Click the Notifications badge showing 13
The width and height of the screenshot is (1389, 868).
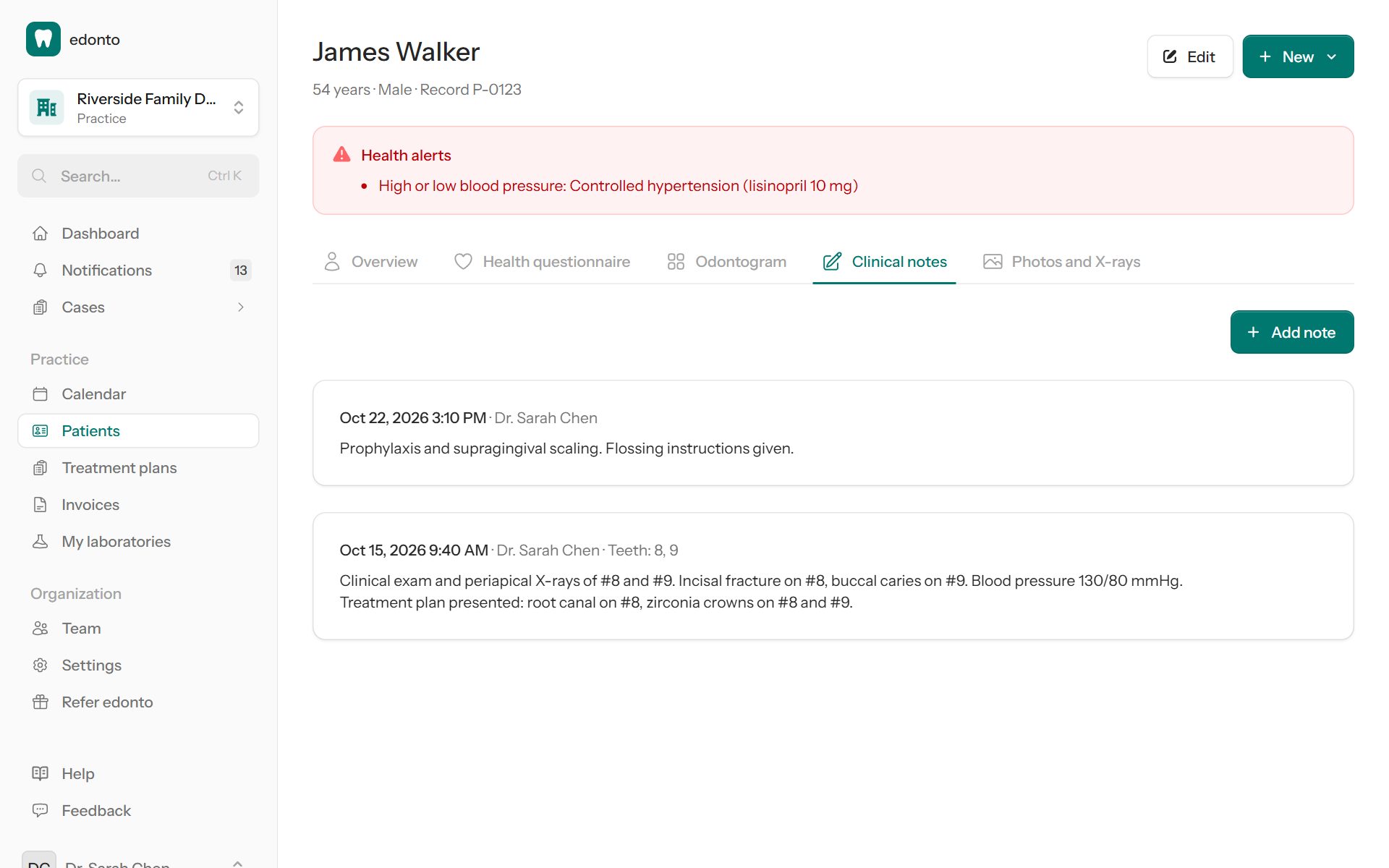241,271
